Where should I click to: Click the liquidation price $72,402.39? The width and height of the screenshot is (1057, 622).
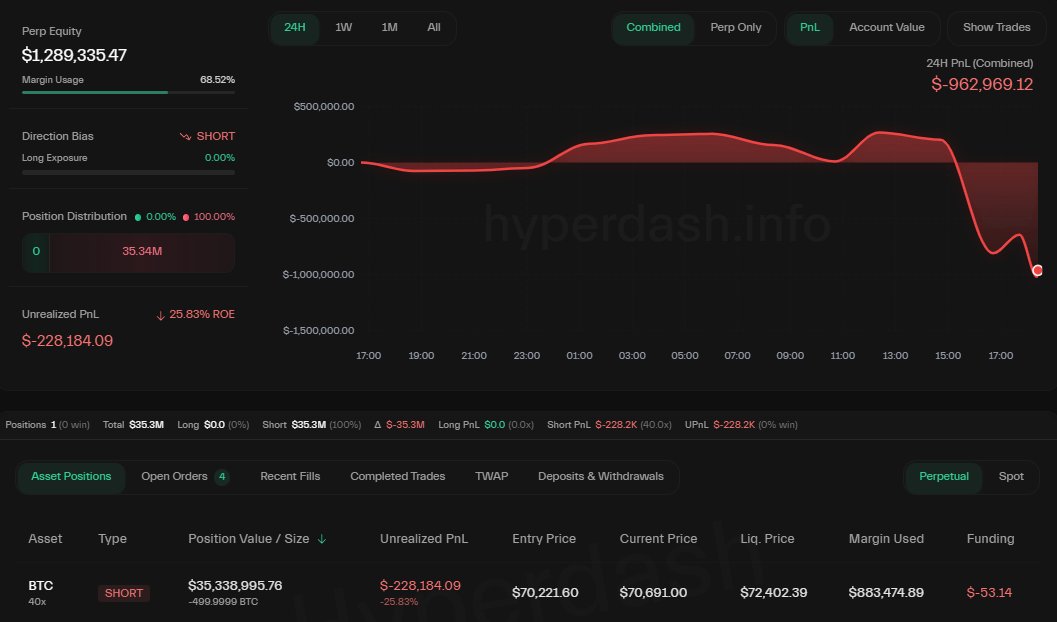point(773,593)
